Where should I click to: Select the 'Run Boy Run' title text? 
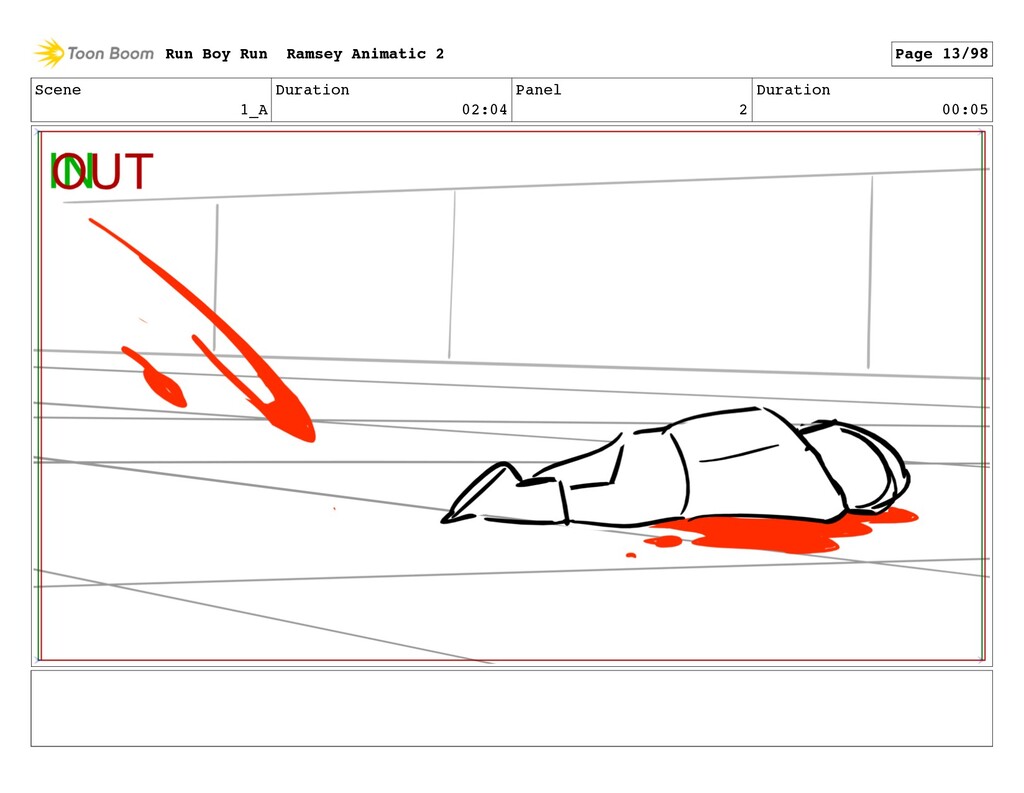click(216, 54)
